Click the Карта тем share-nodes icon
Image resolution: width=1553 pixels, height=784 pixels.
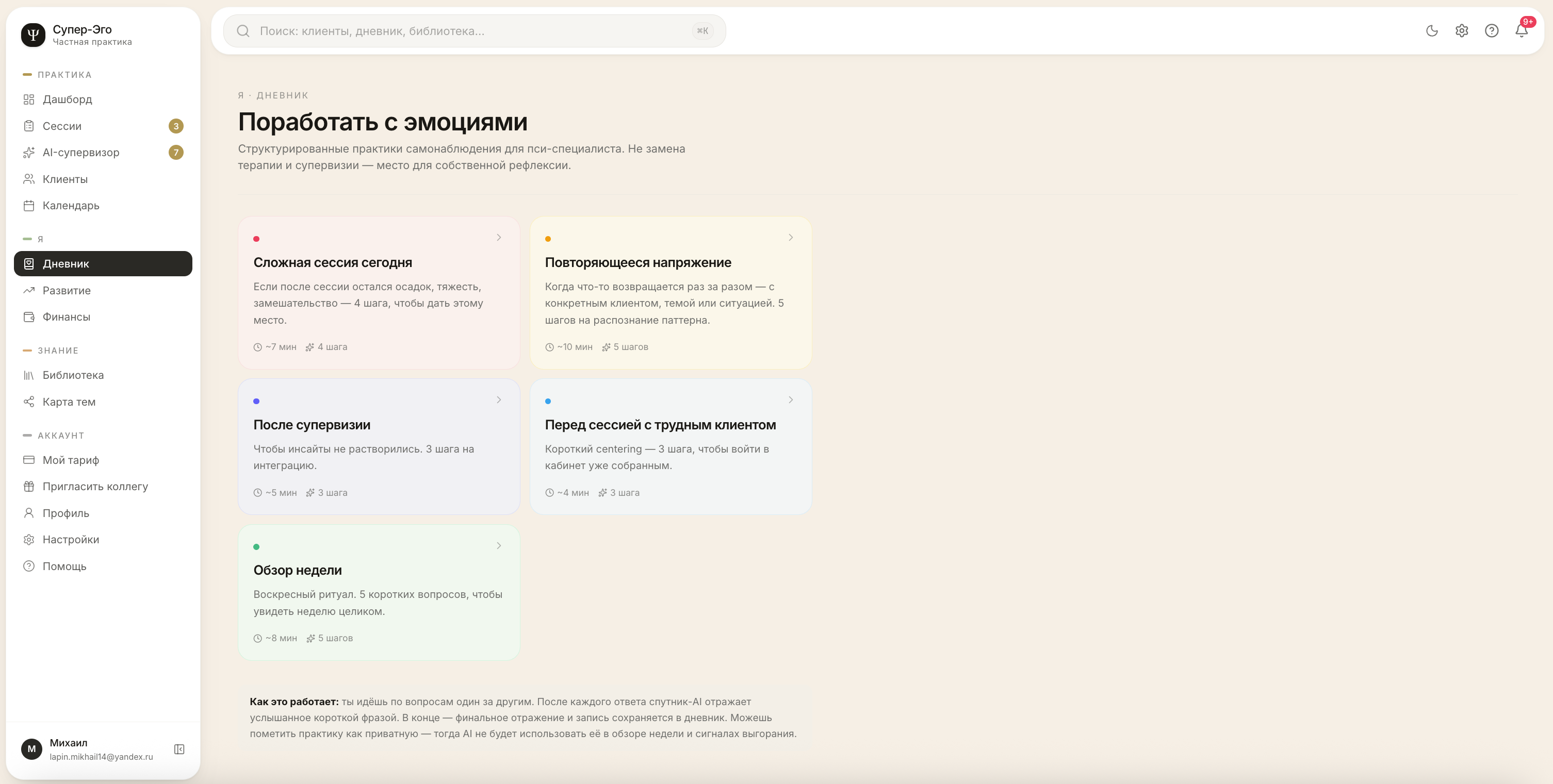tap(28, 402)
